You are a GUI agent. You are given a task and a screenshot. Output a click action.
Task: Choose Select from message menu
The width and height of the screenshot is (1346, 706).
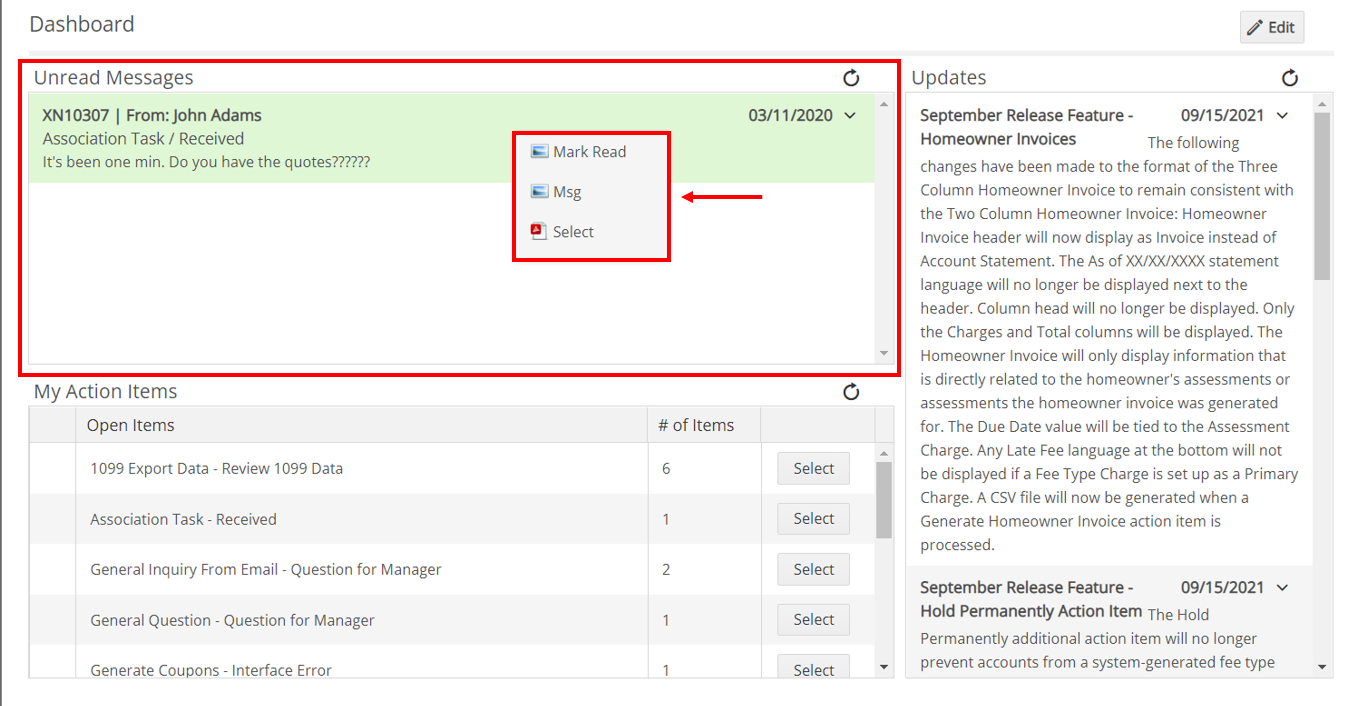pos(573,232)
